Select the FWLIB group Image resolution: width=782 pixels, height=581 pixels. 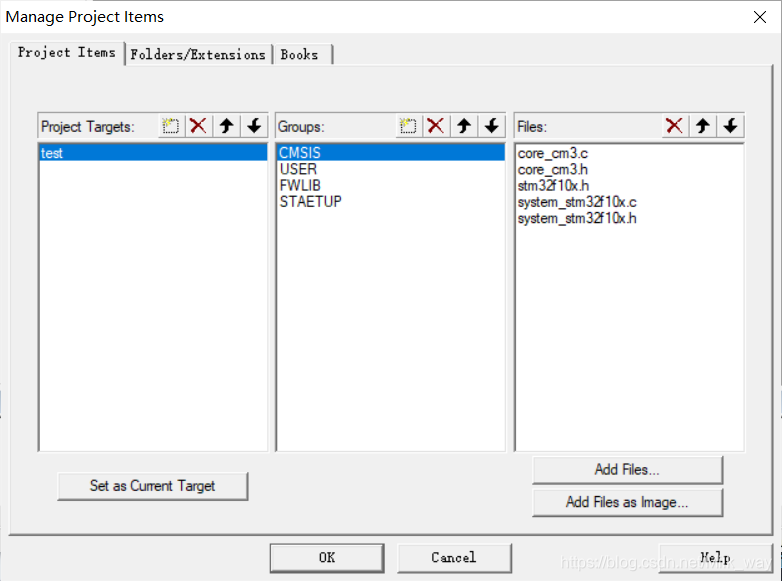click(391, 186)
